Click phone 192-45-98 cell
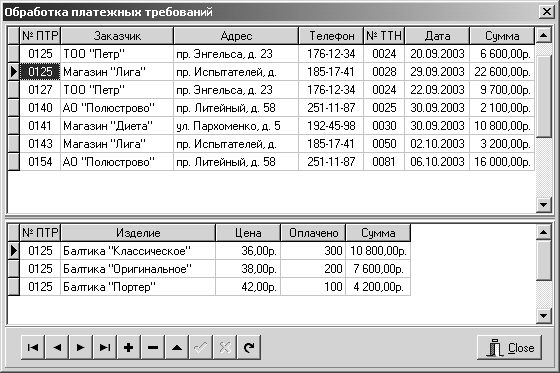 331,126
